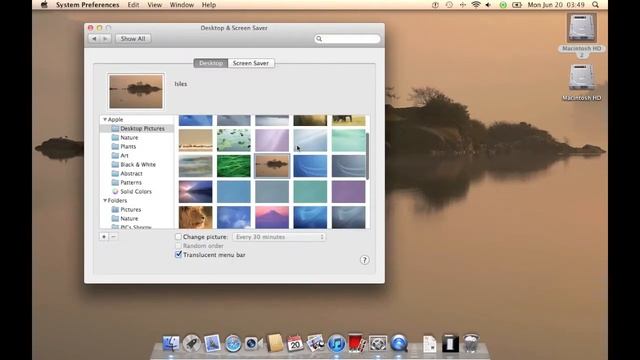Open the Help menu
Image resolution: width=640 pixels, height=360 pixels.
(x=209, y=5)
